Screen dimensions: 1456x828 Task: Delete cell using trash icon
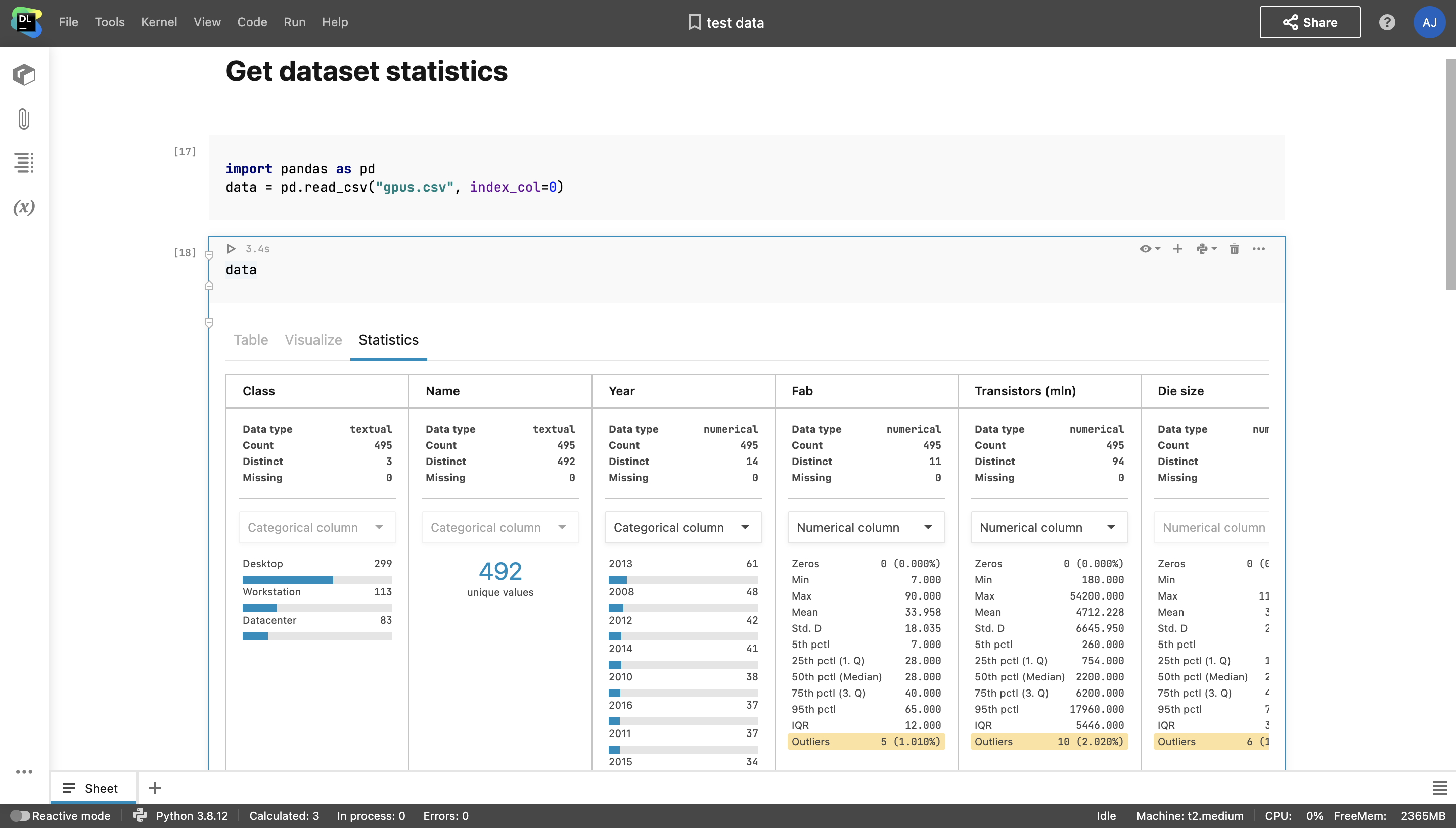click(x=1234, y=249)
